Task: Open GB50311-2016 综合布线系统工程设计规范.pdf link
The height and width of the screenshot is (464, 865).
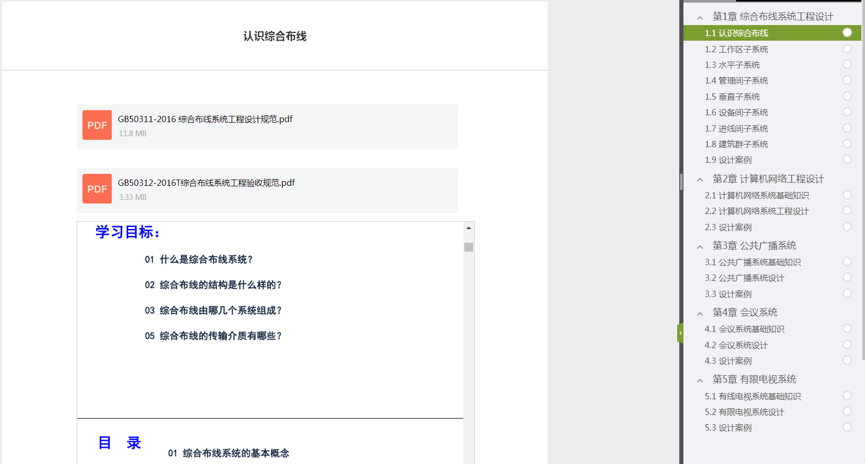Action: point(205,119)
